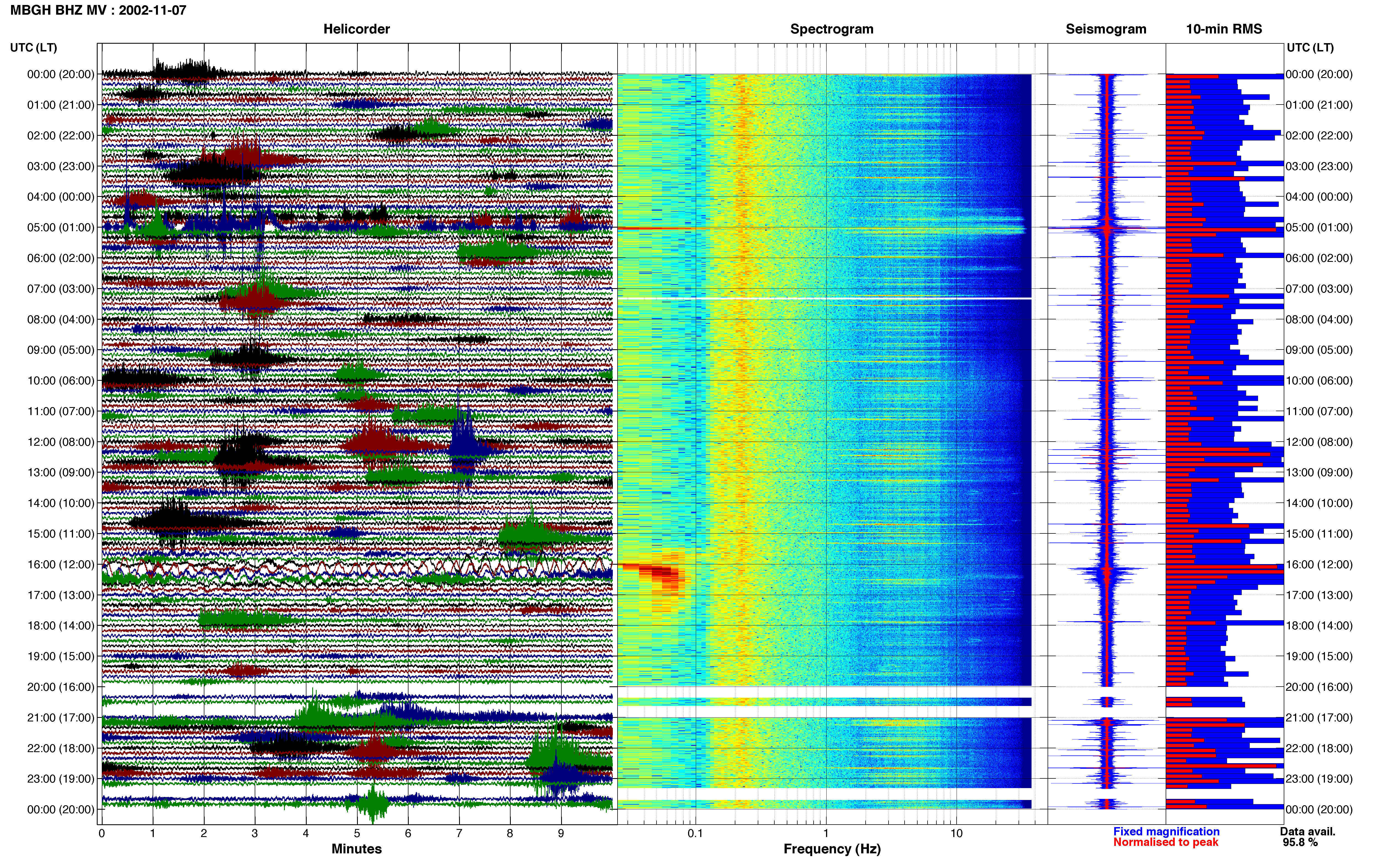Click '07:00 (03:00)' on the Helicorder time axis
Screen dimensions: 1388x868
coord(61,289)
